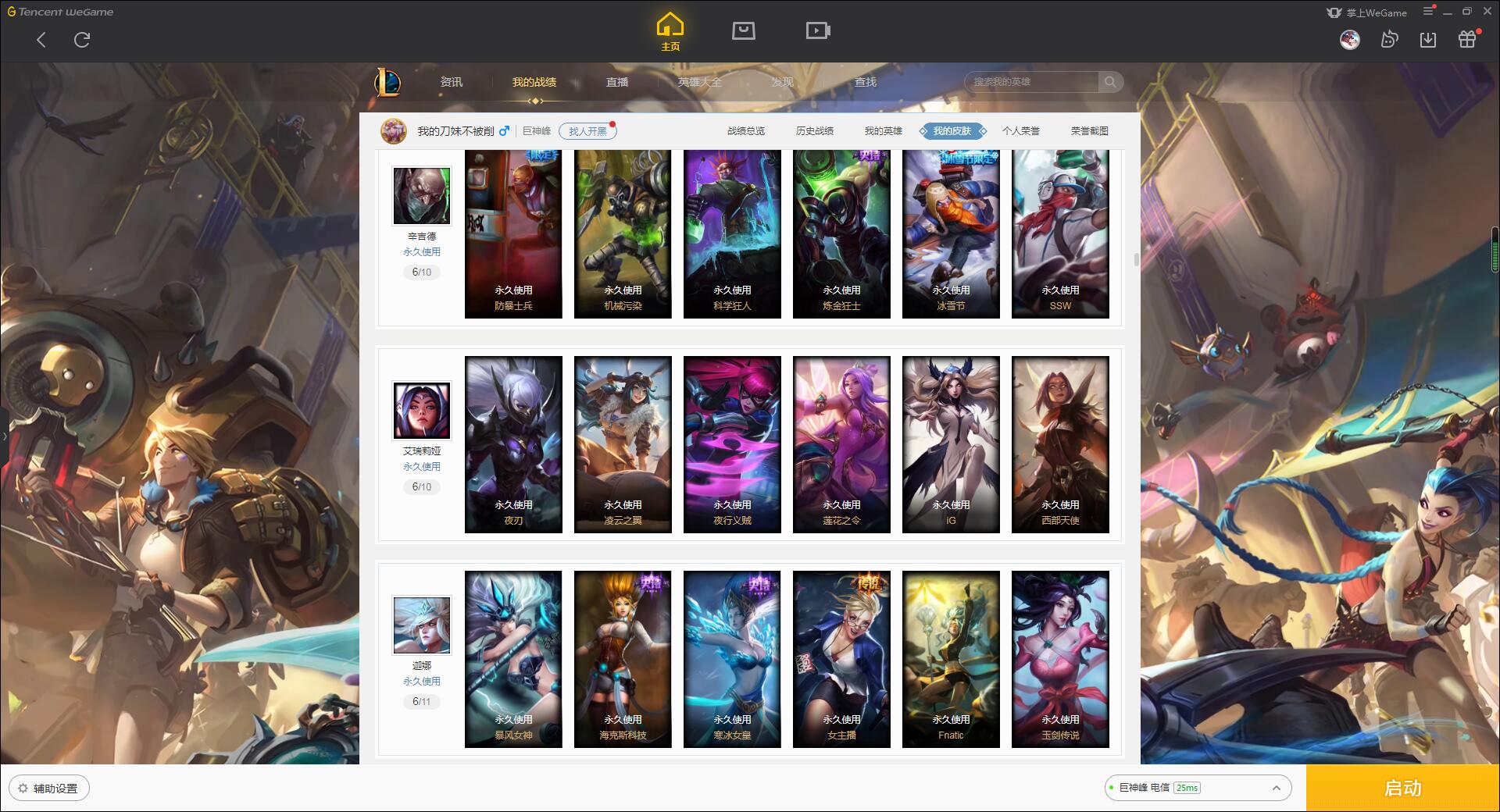
Task: Open the 主页 home icon
Action: [670, 32]
